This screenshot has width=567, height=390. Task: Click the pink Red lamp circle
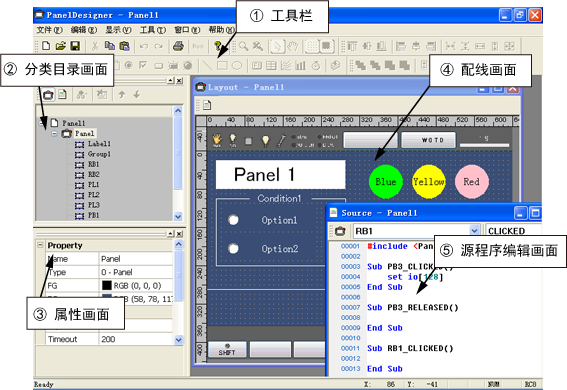click(x=472, y=181)
